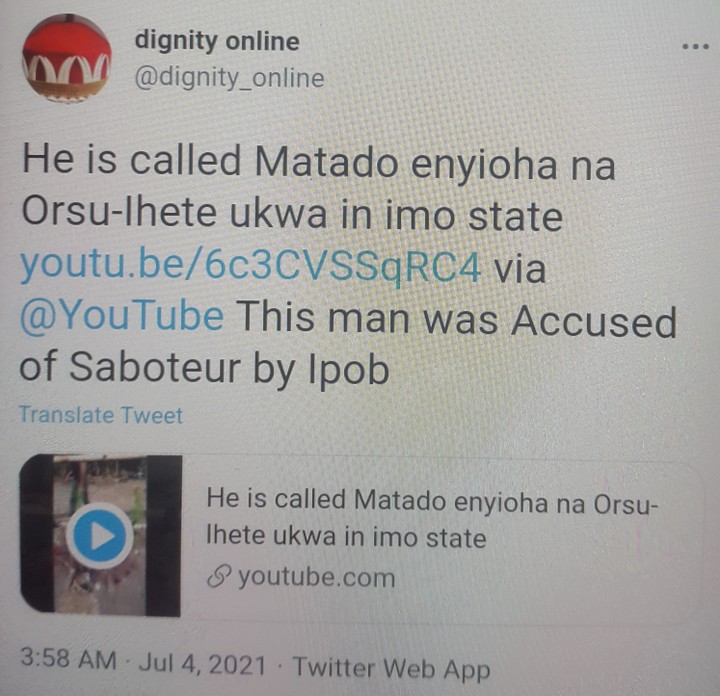Open the @dignity_online handle
The image size is (720, 696).
click(230, 78)
